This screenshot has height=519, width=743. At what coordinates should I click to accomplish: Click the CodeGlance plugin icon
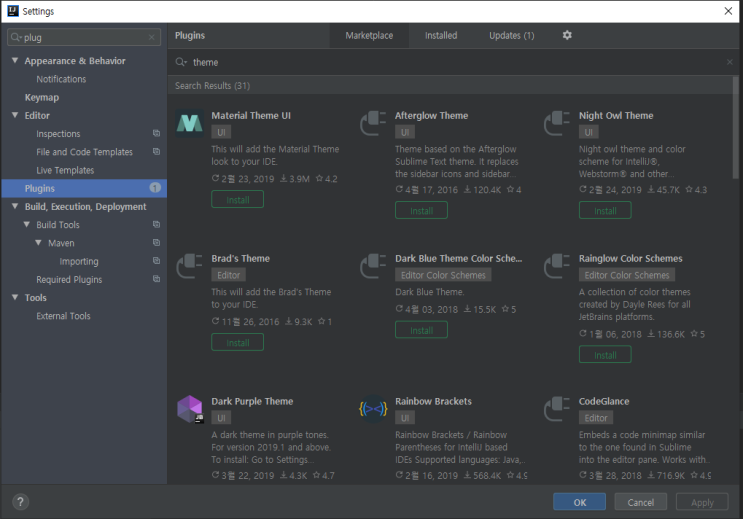tap(557, 409)
